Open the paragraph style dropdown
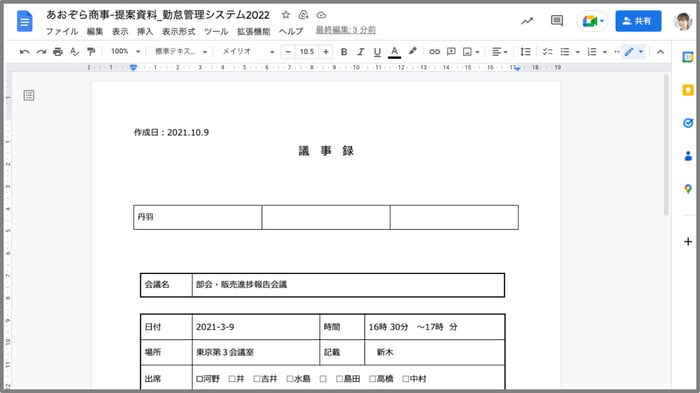 coord(181,51)
